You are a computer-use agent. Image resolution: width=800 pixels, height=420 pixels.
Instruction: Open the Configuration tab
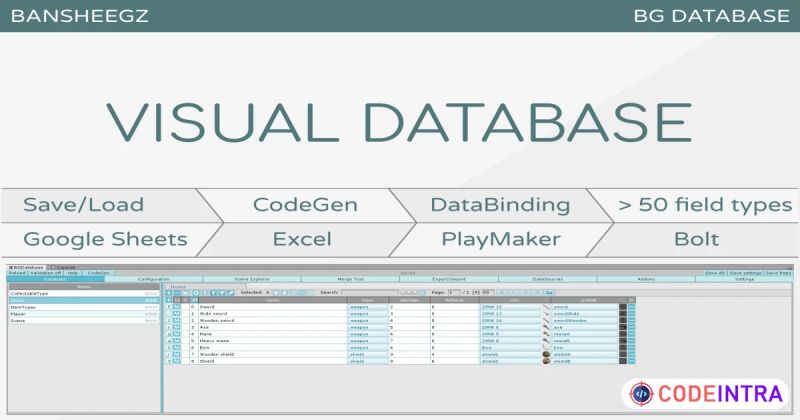click(154, 279)
